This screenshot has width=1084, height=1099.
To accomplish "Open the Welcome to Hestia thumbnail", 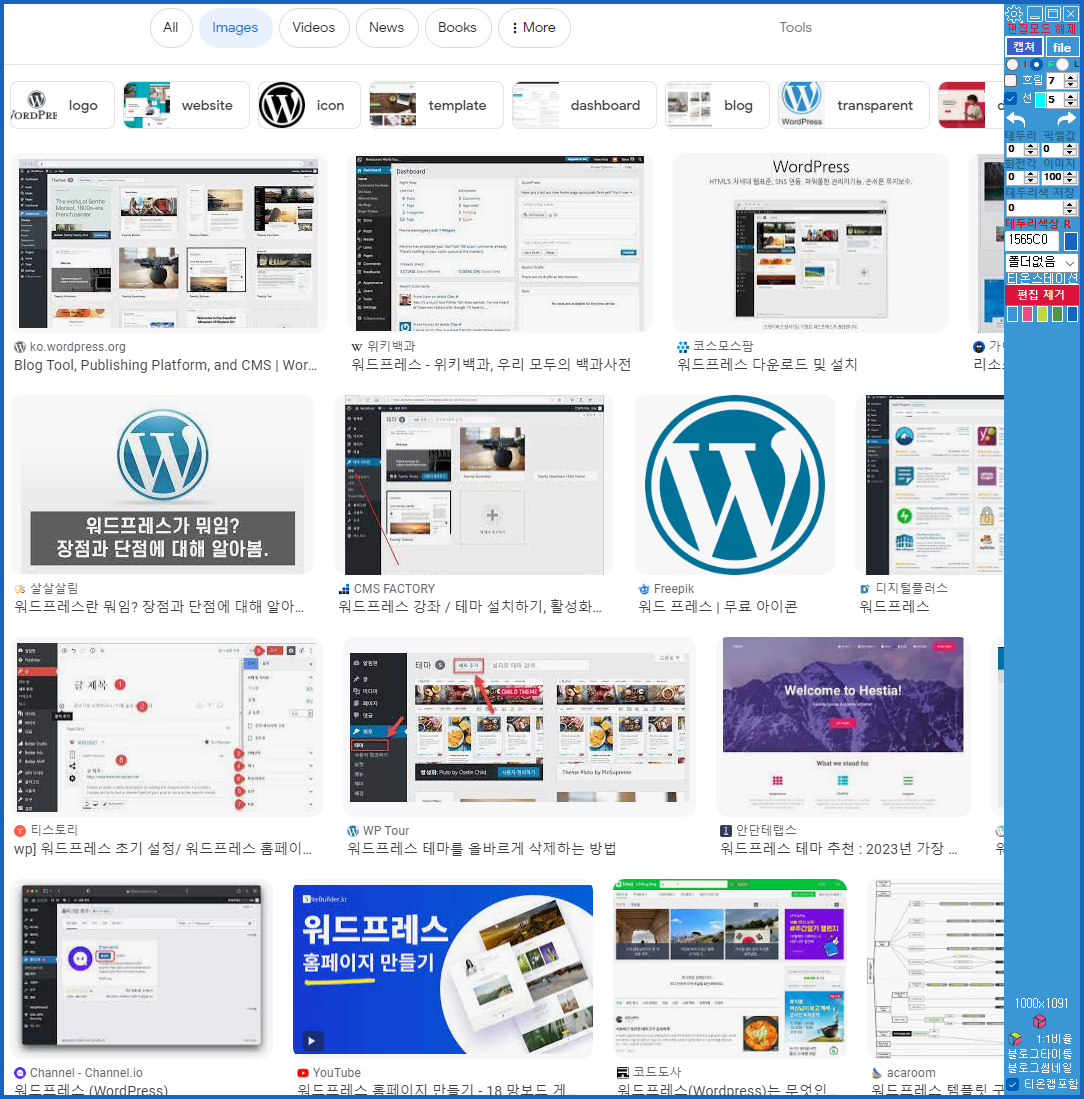I will pos(843,726).
